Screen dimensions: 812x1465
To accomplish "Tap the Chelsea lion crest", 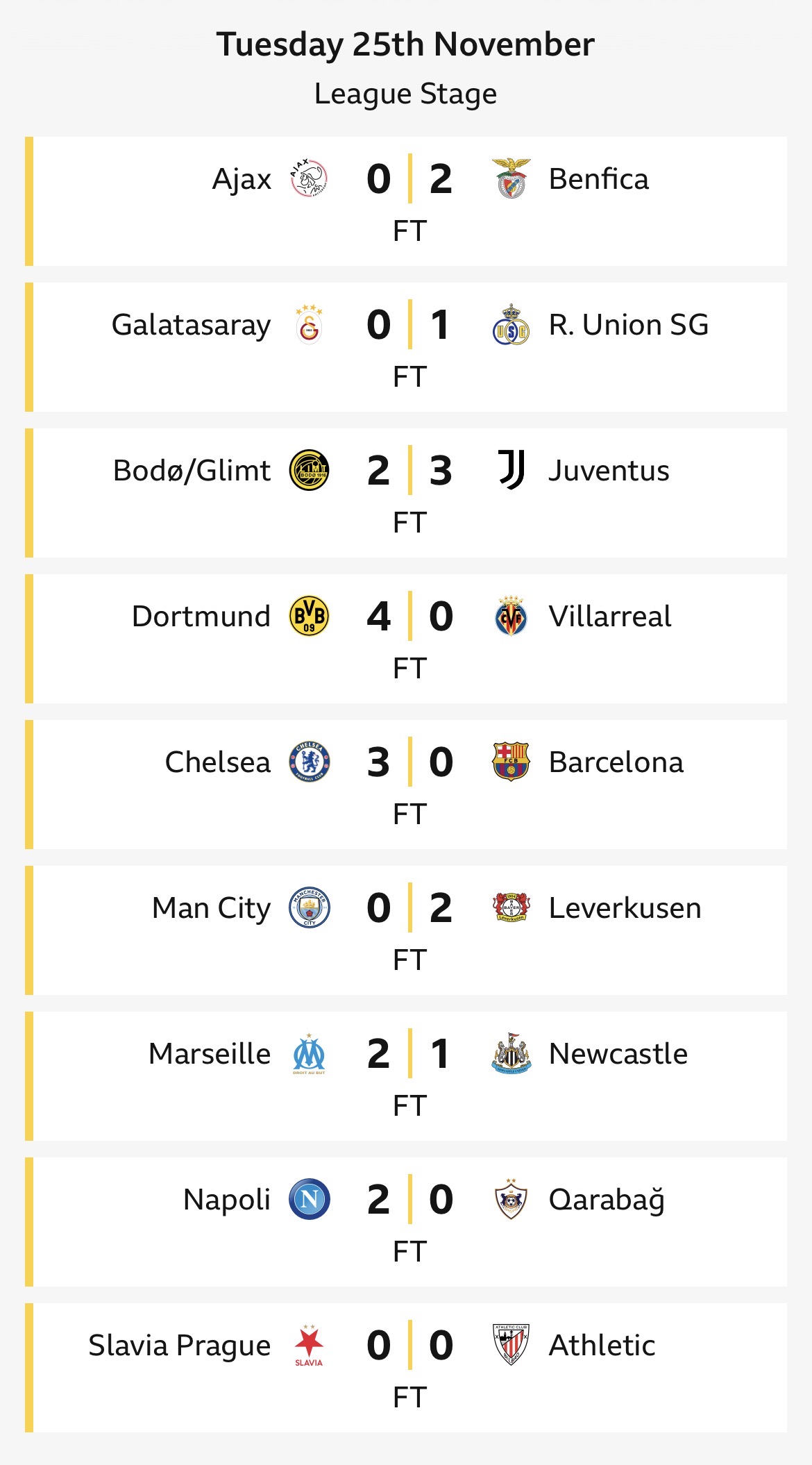I will pos(309,762).
